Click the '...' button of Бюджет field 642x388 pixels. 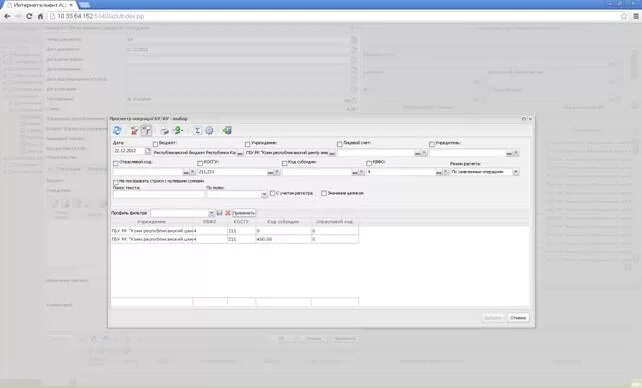pos(240,153)
